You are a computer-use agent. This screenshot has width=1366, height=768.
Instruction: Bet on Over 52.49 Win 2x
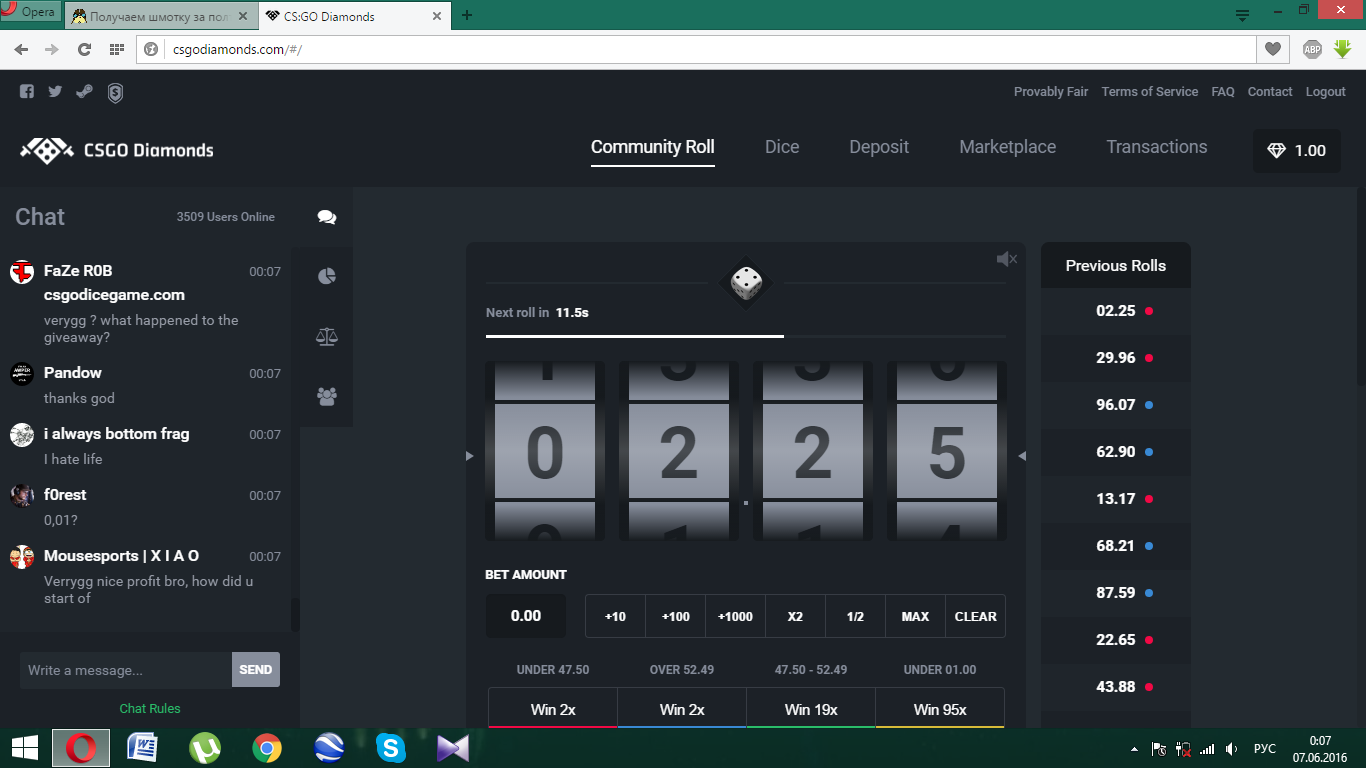pos(682,708)
